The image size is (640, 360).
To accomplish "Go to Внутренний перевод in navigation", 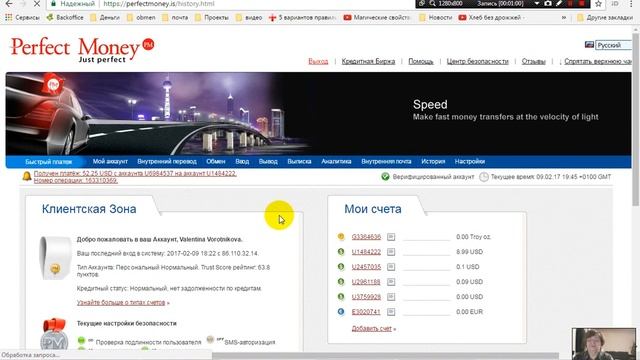I will click(167, 162).
